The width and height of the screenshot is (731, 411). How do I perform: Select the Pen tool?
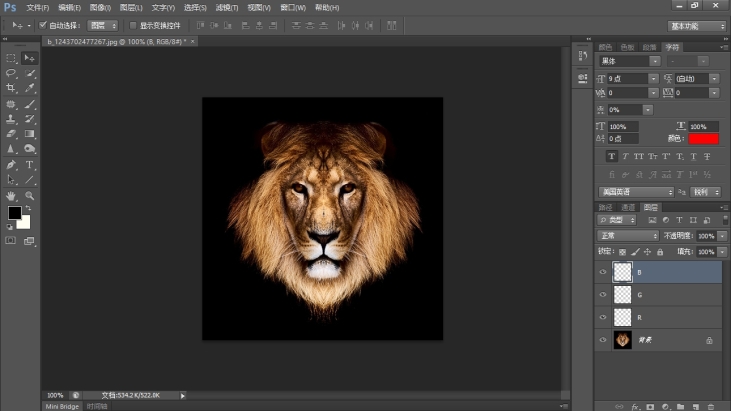click(11, 165)
